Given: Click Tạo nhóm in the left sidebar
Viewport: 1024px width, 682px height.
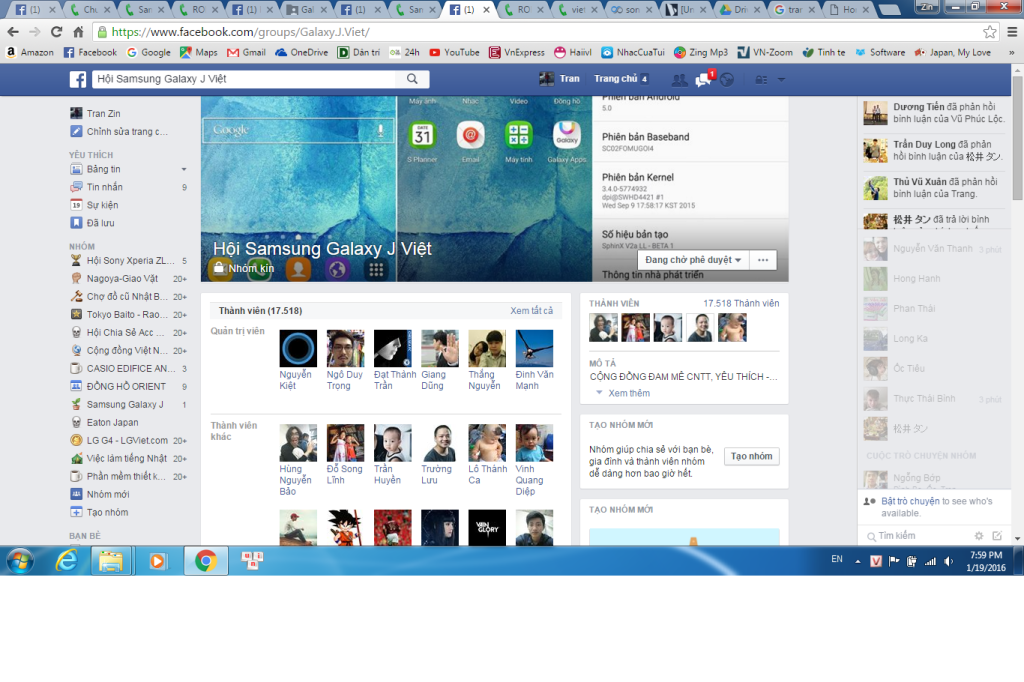Looking at the screenshot, I should pos(99,512).
